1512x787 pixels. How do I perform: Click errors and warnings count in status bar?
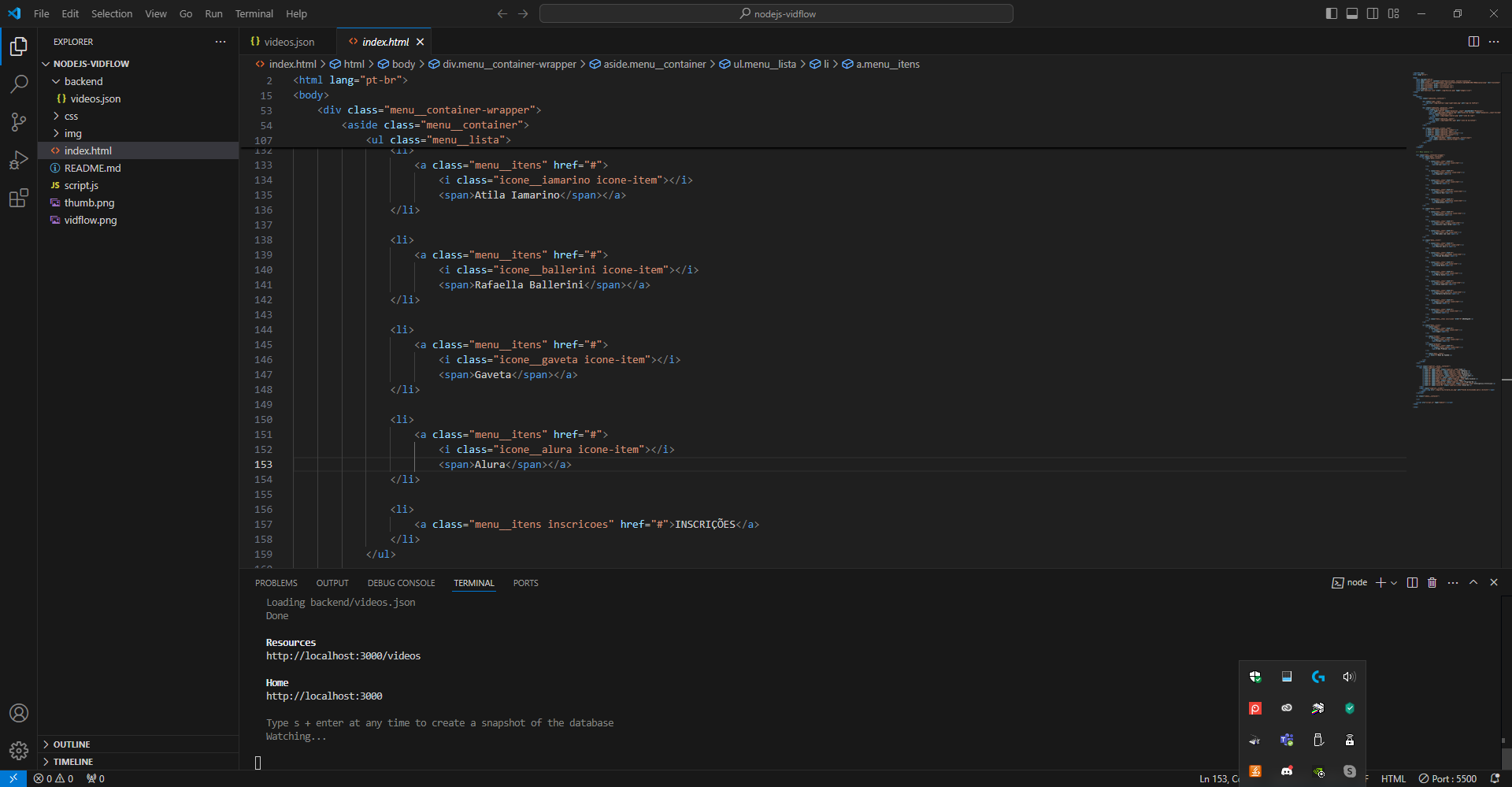[54, 778]
